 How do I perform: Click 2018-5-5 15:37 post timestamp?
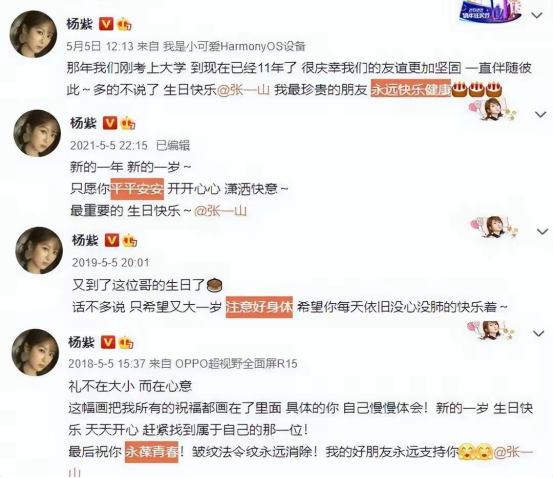(107, 364)
